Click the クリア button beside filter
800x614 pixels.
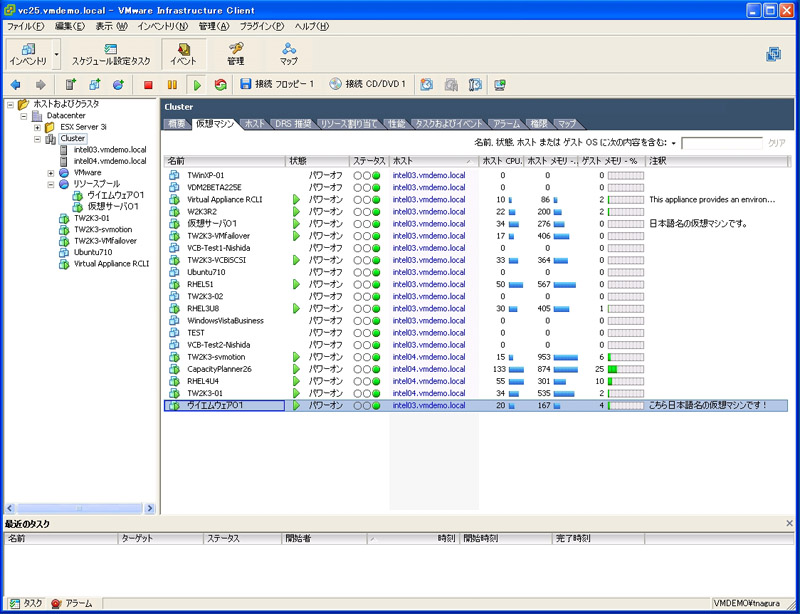click(777, 143)
